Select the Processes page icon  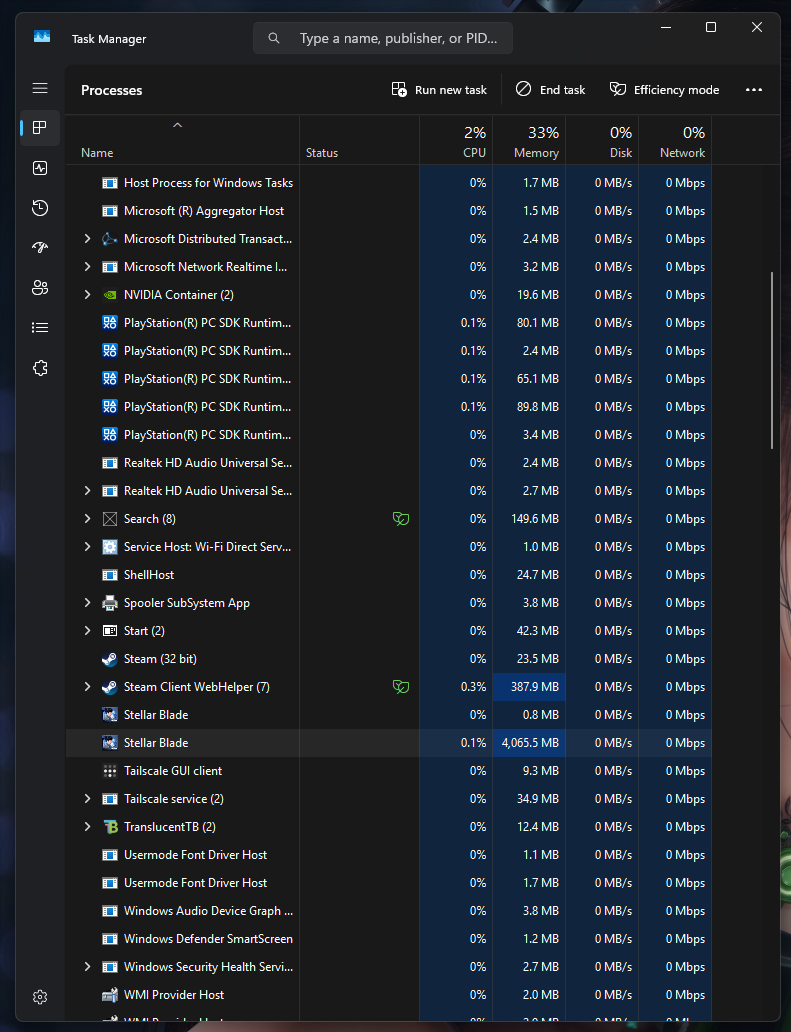40,128
